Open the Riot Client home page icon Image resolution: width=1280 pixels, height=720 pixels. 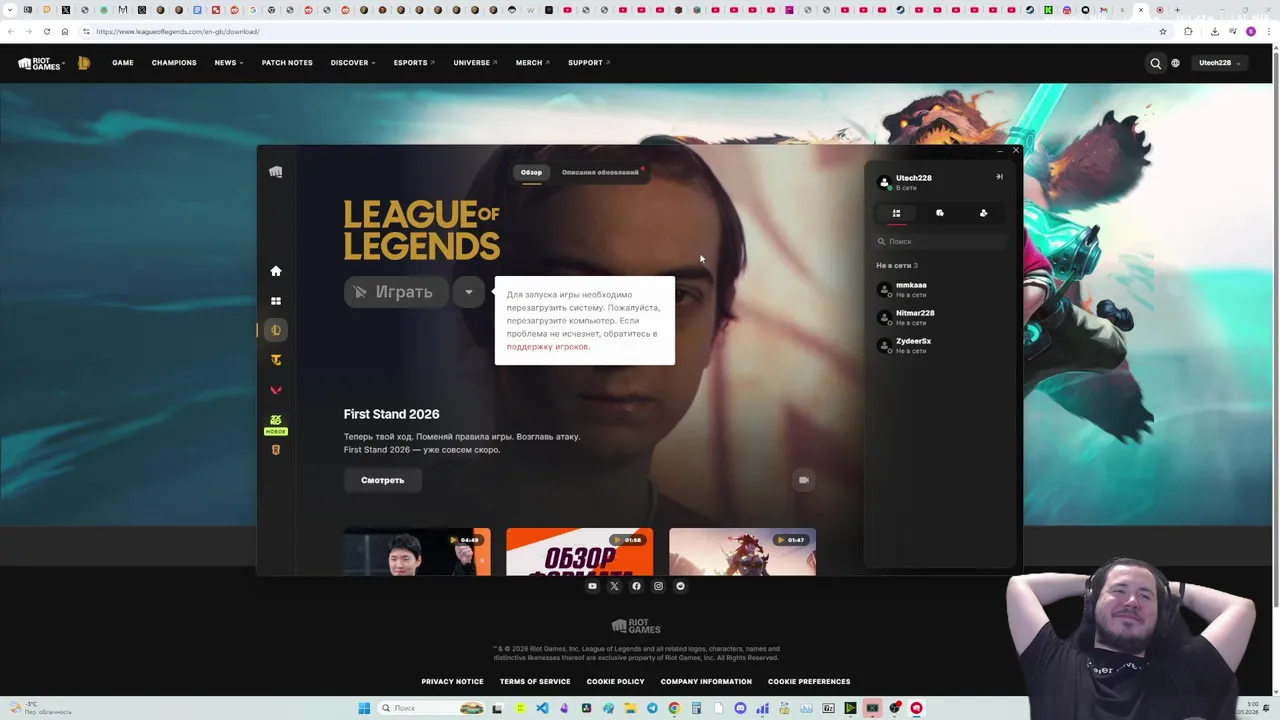[276, 271]
